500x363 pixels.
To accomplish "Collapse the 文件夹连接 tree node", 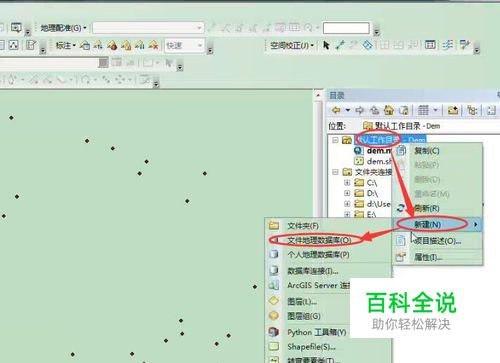I will coord(335,172).
